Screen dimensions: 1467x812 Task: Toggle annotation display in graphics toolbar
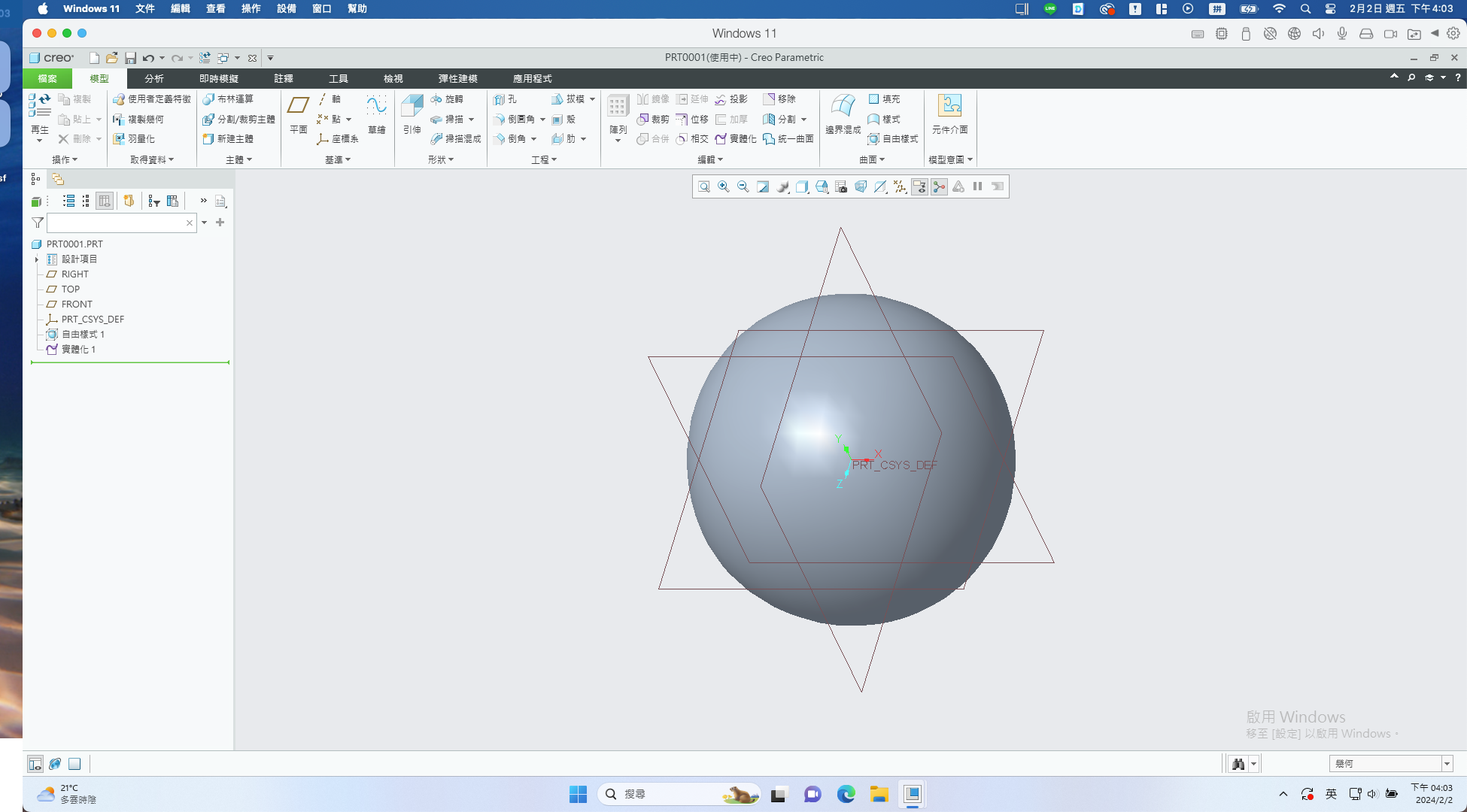coord(919,186)
